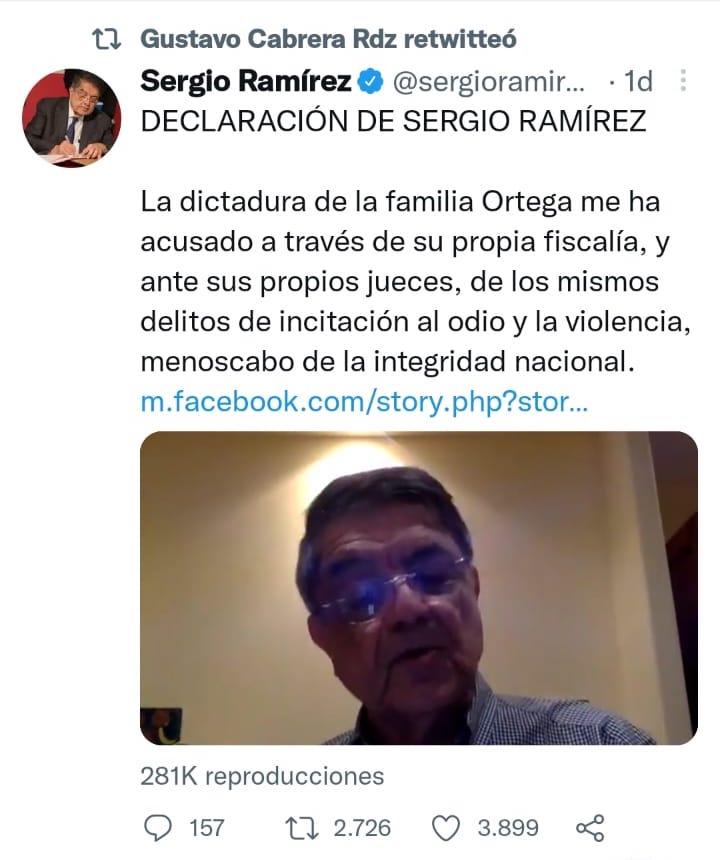Click the 2.726 retweets count

[362, 828]
